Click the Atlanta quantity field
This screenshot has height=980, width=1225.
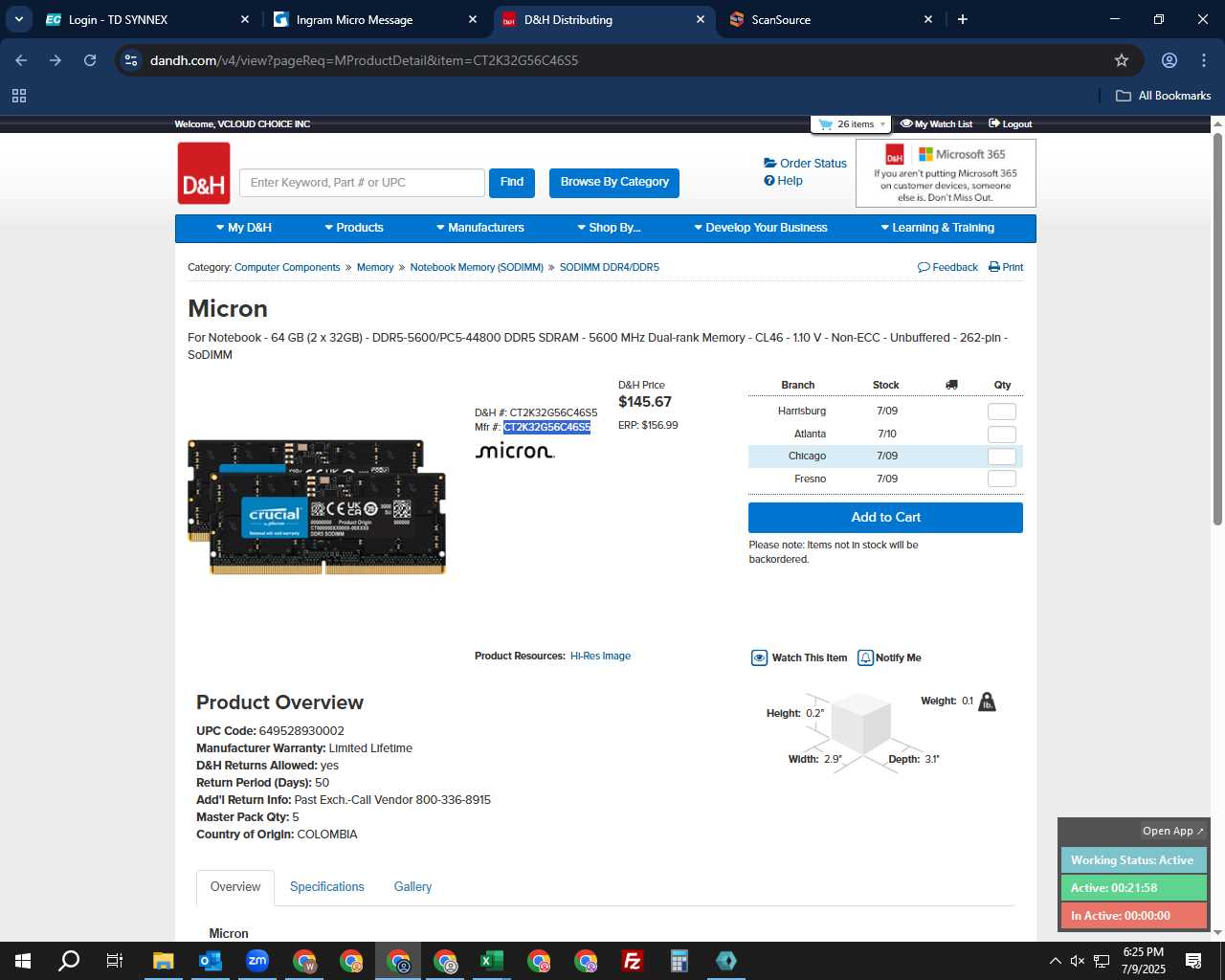pos(1001,434)
